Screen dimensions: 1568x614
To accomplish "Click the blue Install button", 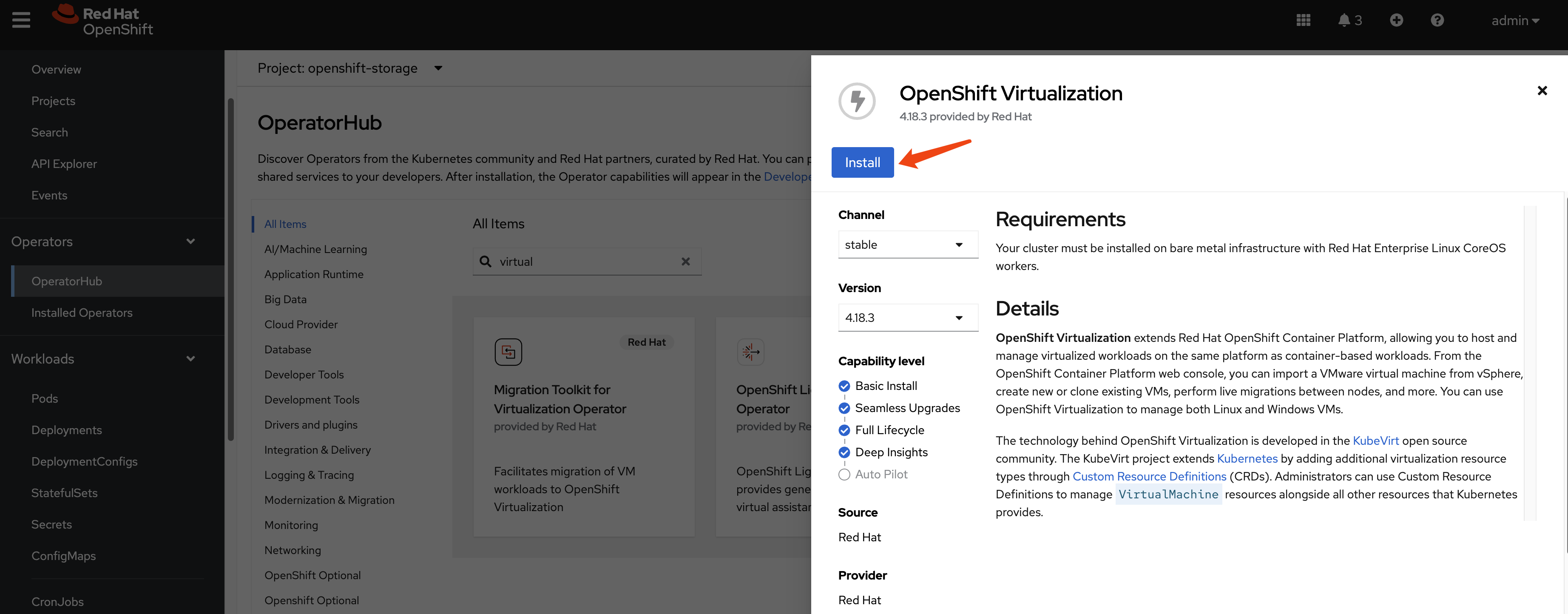I will click(862, 162).
